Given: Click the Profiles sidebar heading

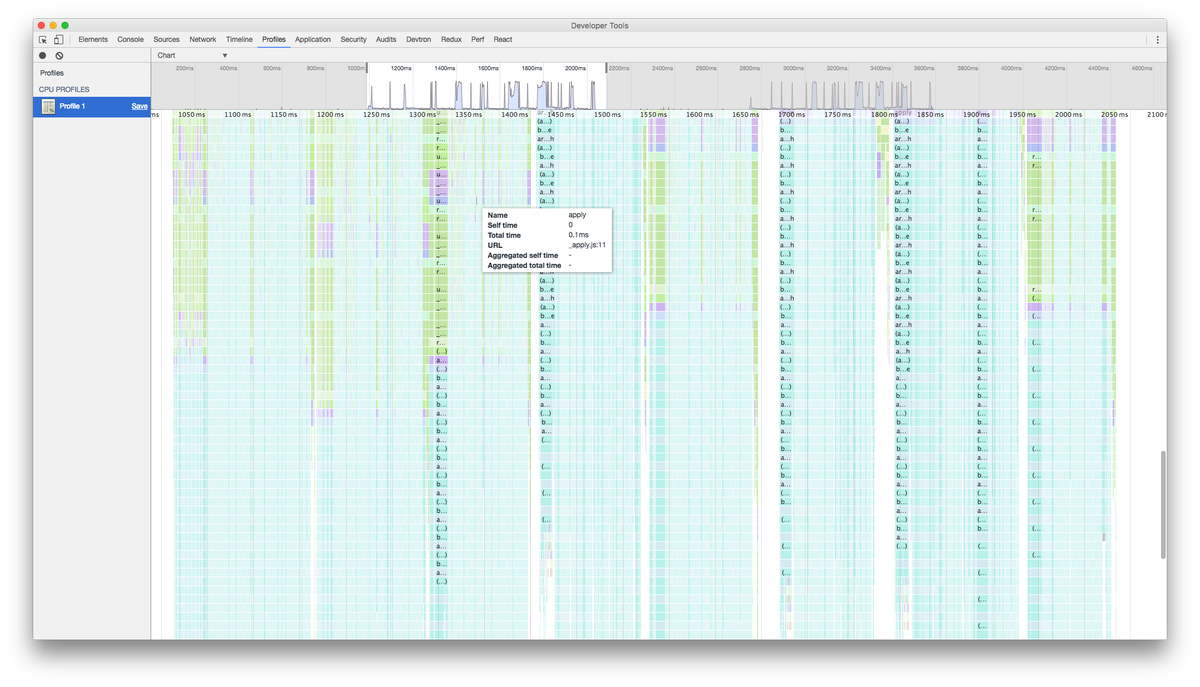Looking at the screenshot, I should 52,73.
